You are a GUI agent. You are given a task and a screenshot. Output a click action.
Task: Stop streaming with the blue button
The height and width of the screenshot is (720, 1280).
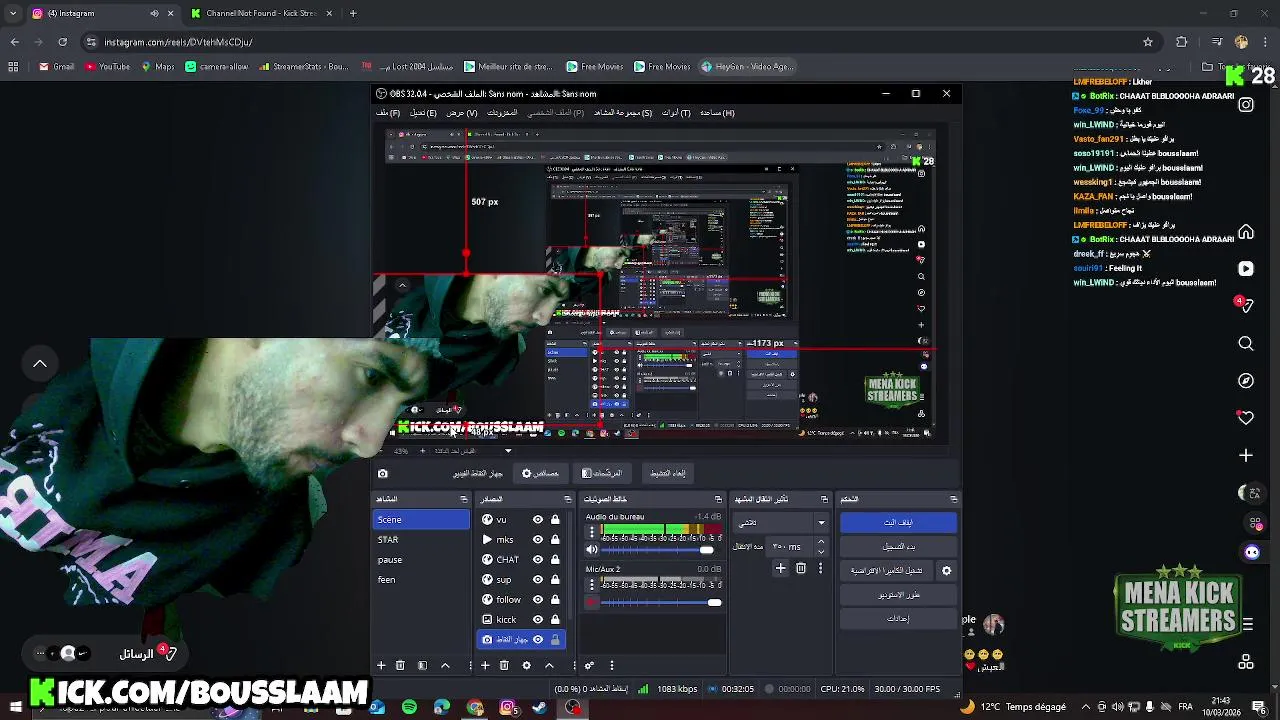(898, 523)
